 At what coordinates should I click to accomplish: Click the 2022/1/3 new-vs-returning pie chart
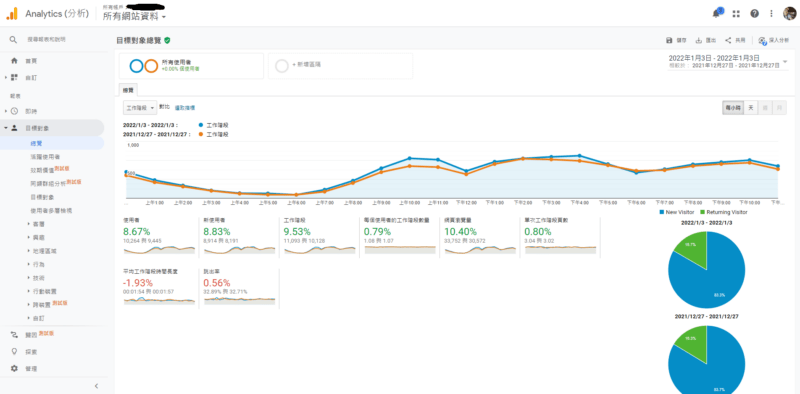pos(707,269)
